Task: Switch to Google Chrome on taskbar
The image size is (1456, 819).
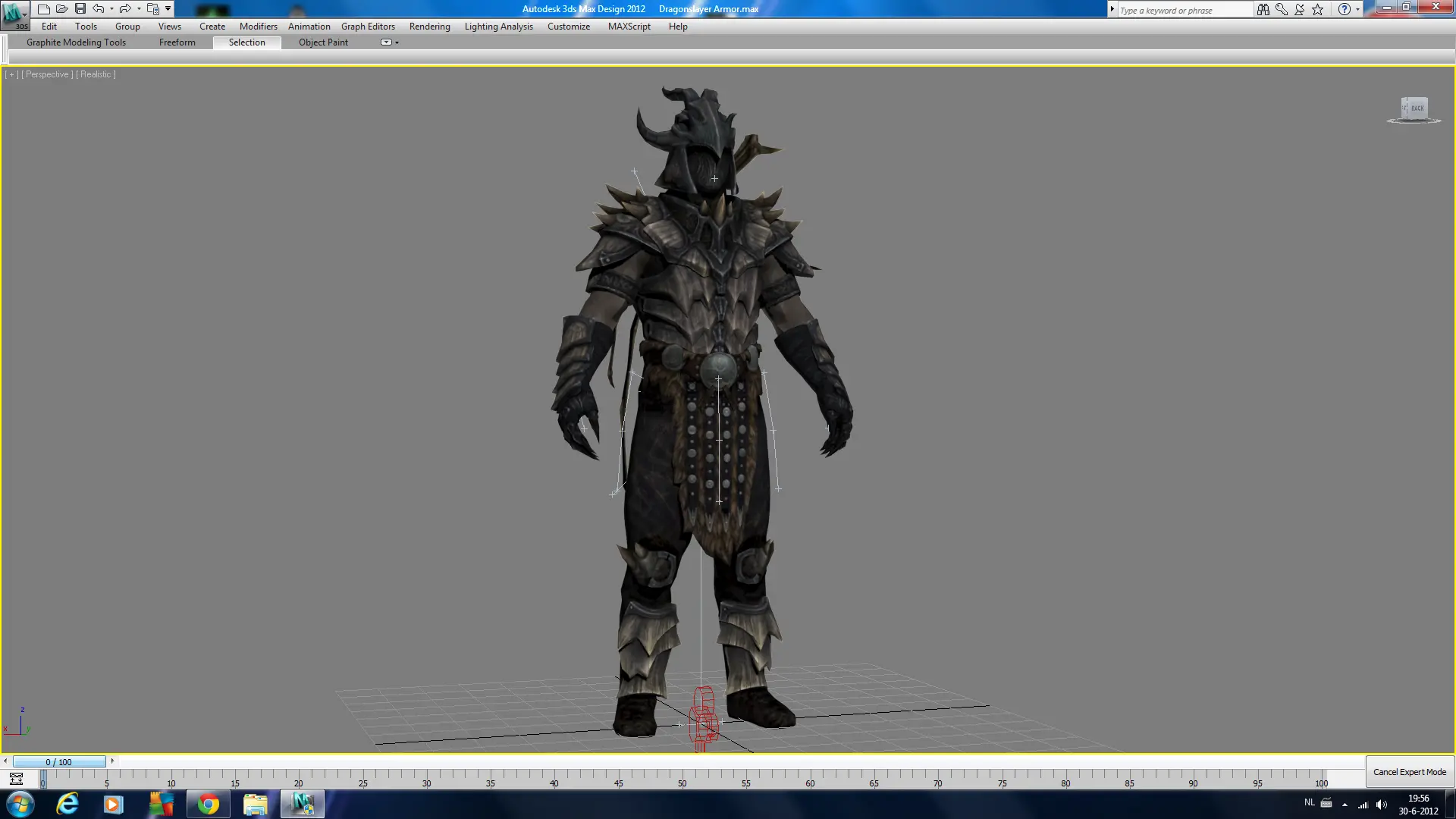Action: (208, 804)
